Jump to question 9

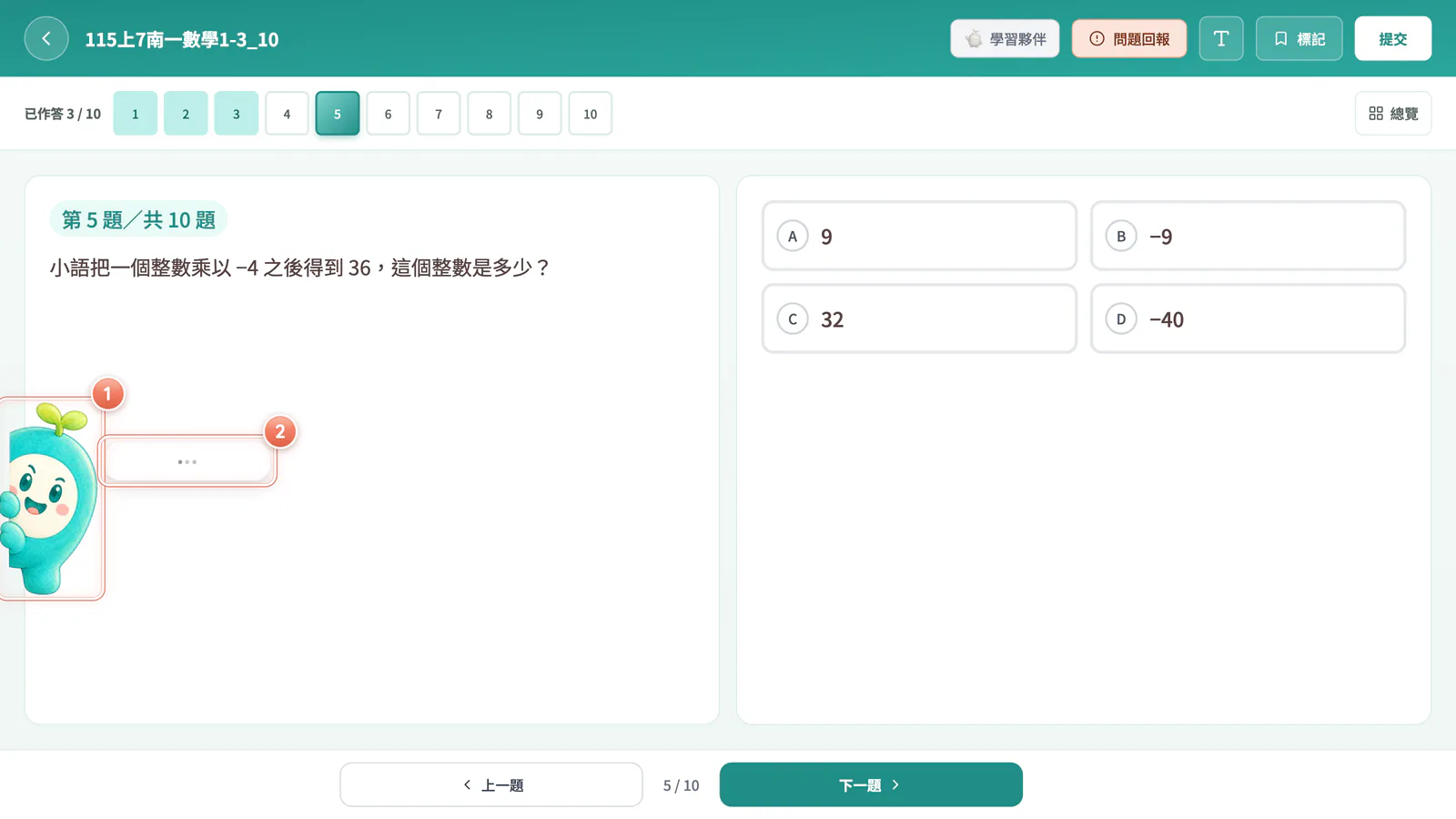(540, 114)
